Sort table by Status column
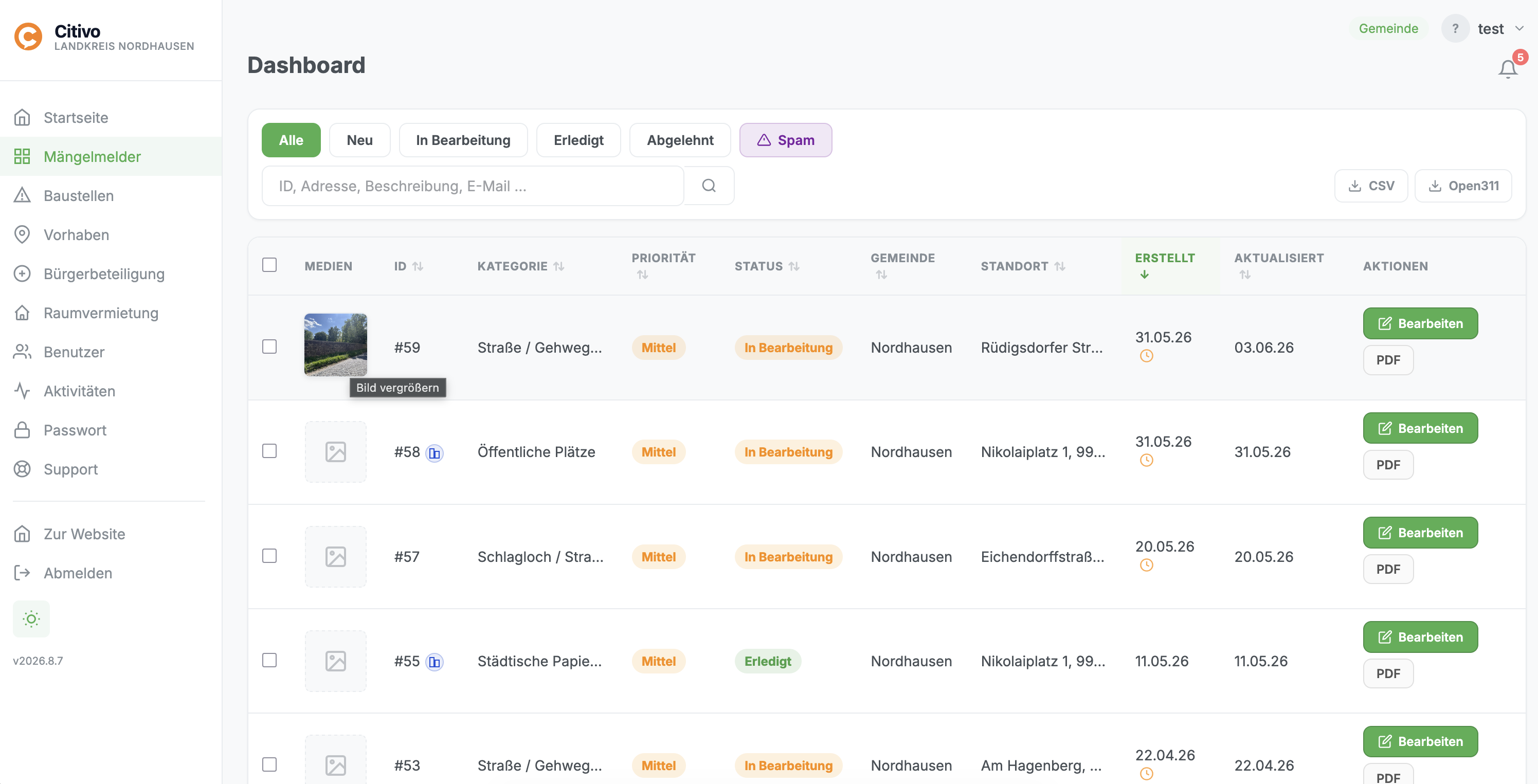This screenshot has height=784, width=1538. click(767, 266)
